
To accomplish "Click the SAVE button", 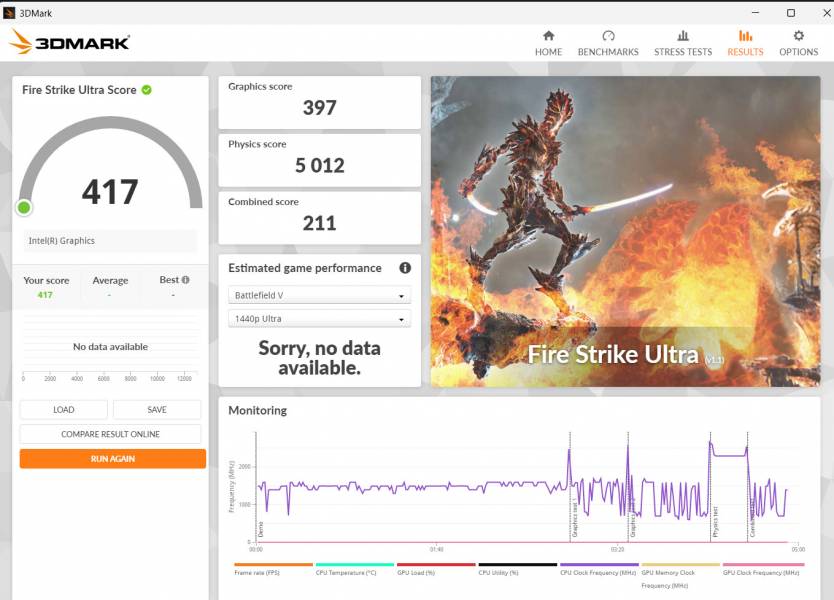I will point(157,410).
